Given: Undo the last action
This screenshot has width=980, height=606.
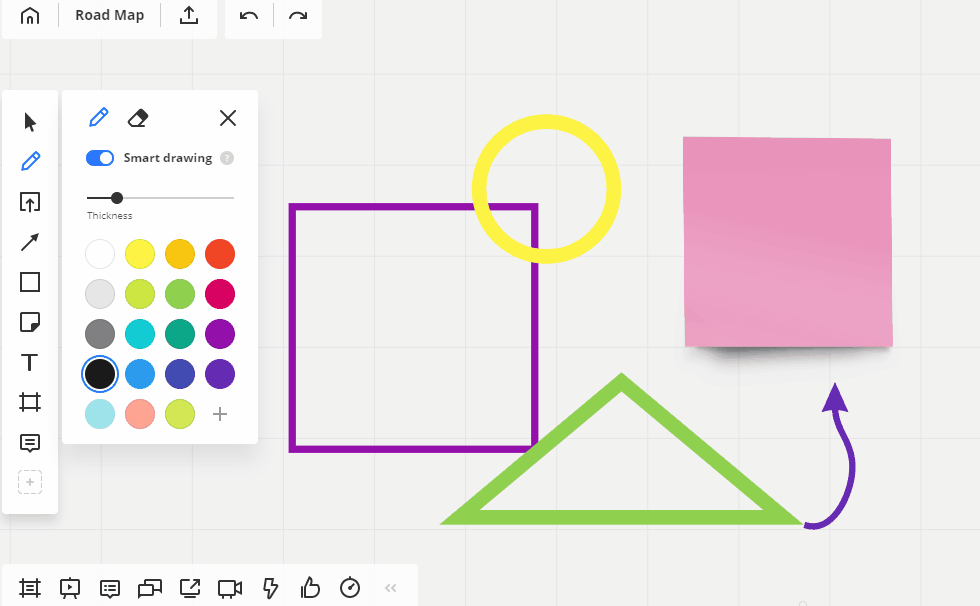Looking at the screenshot, I should 249,16.
